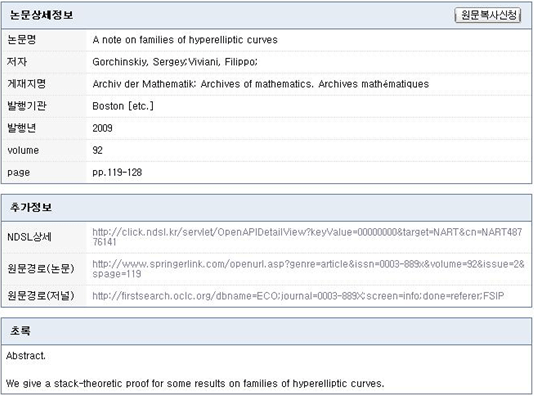This screenshot has width=534, height=396.
Task: Click the 저자 row label
Action: coord(17,62)
